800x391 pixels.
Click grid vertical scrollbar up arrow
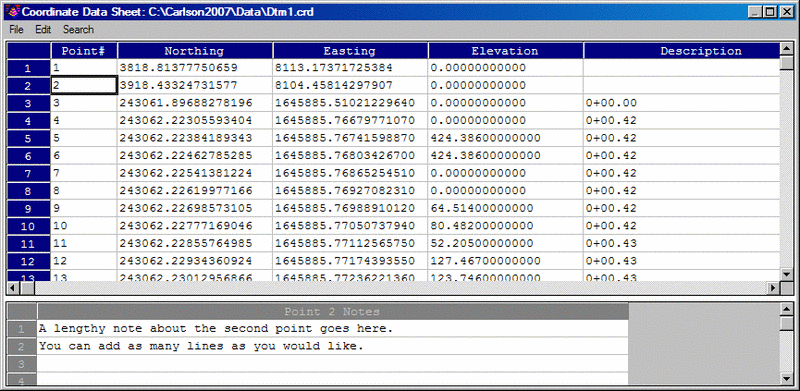pyautogui.click(x=787, y=50)
